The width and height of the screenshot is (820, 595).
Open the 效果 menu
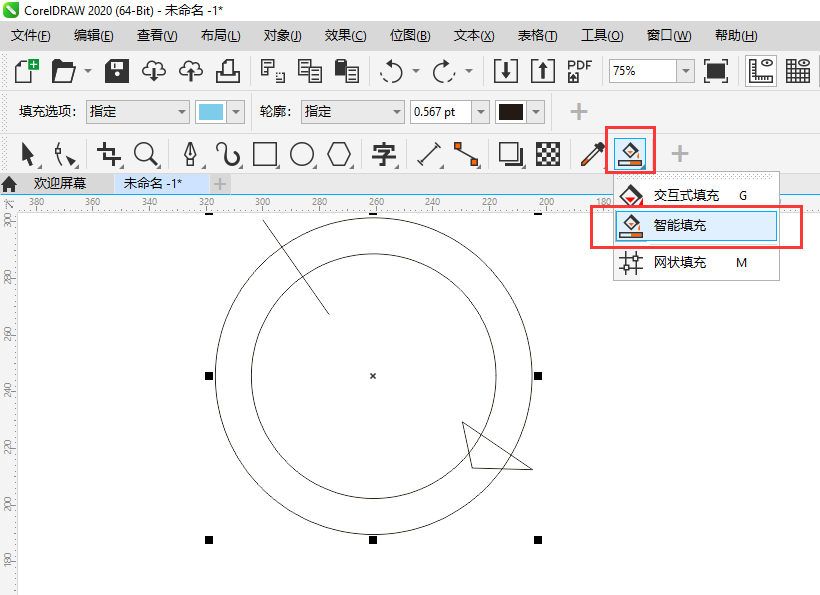(344, 34)
